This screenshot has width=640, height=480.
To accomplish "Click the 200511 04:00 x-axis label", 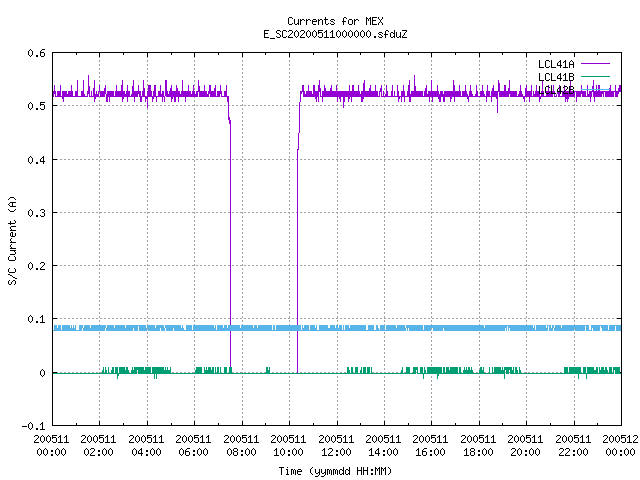I will click(146, 445).
